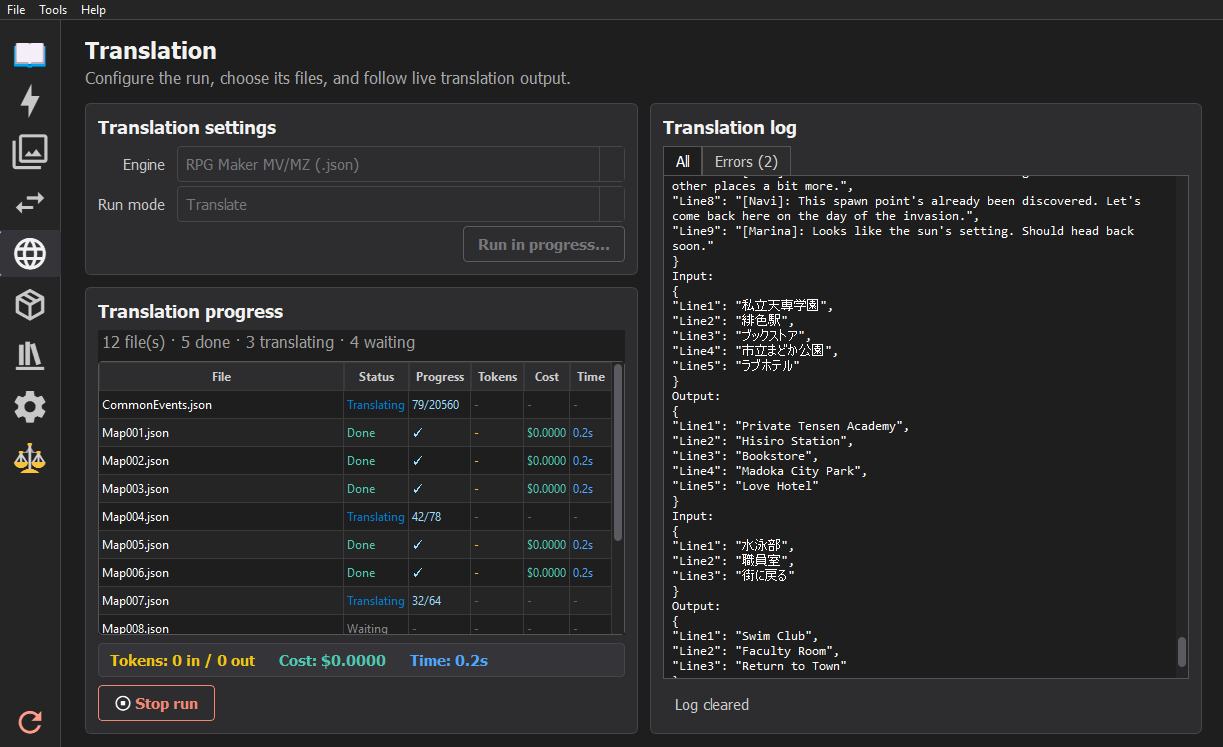This screenshot has width=1223, height=747.
Task: Sort by the Tokens column header
Action: tap(498, 377)
